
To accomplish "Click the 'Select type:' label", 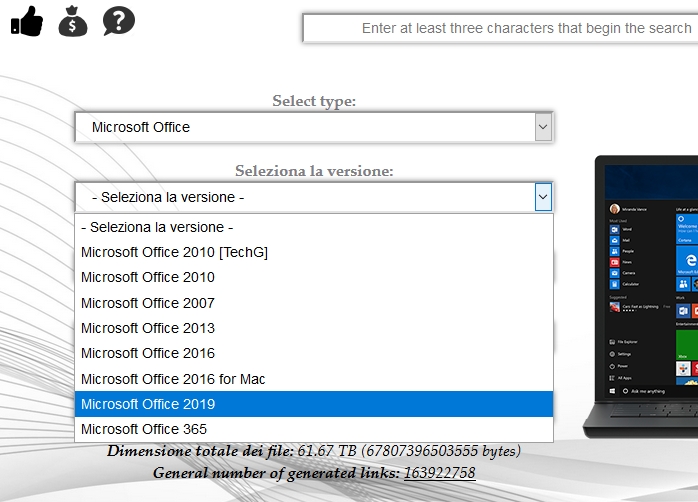I will (x=314, y=101).
